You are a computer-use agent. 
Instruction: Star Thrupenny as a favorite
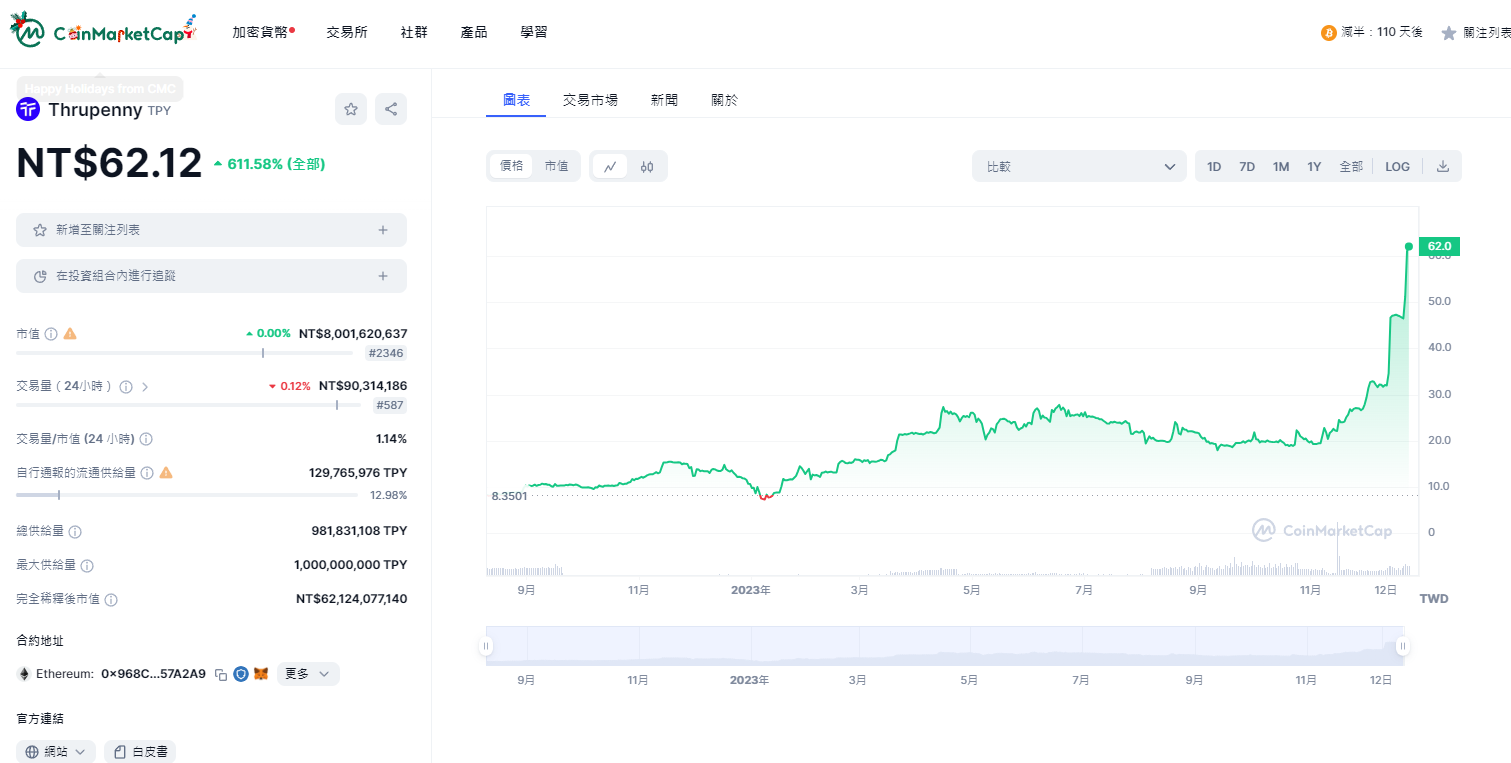[x=351, y=109]
